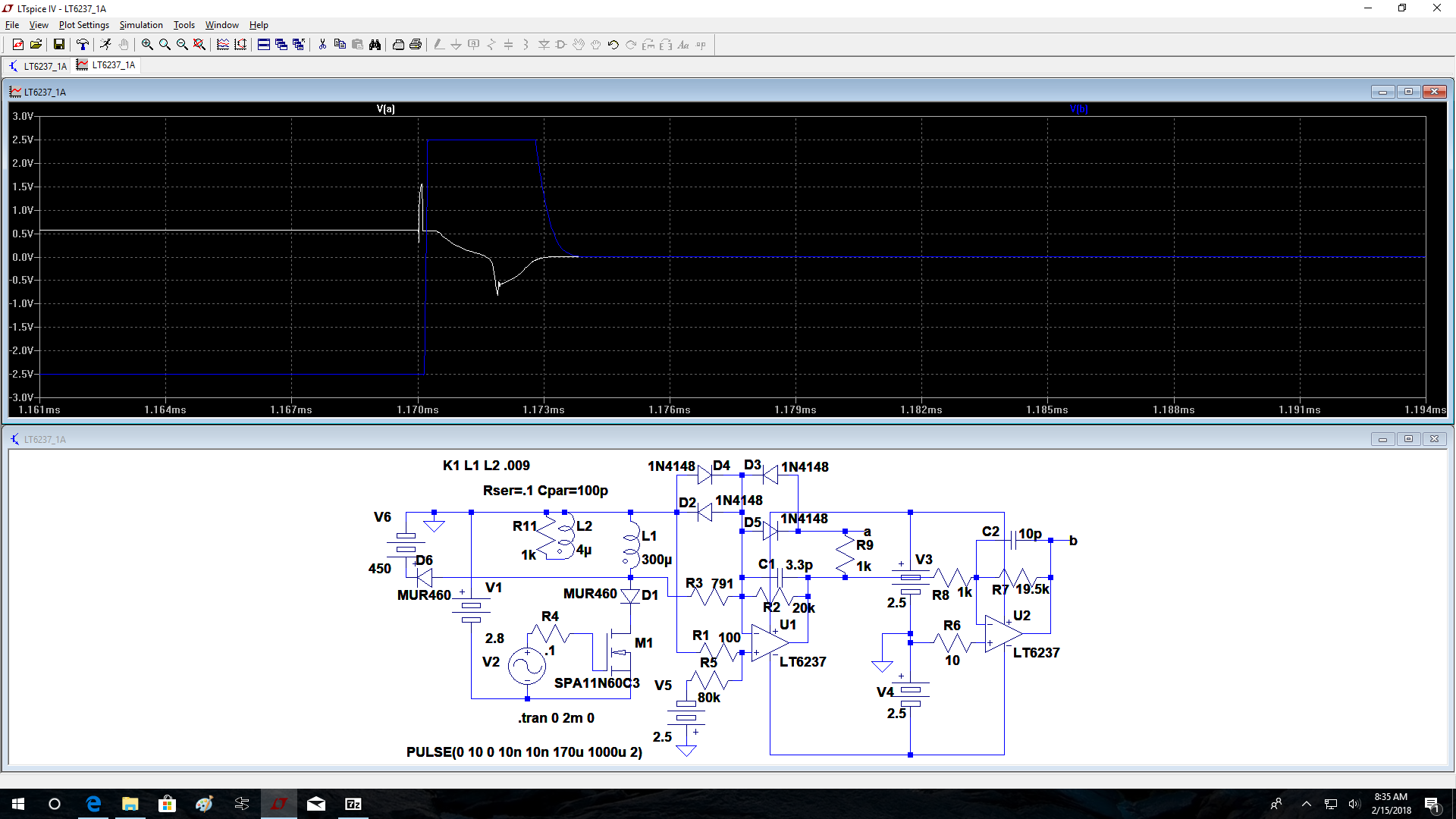1456x819 pixels.
Task: Click the V(a) trace label
Action: [x=385, y=109]
